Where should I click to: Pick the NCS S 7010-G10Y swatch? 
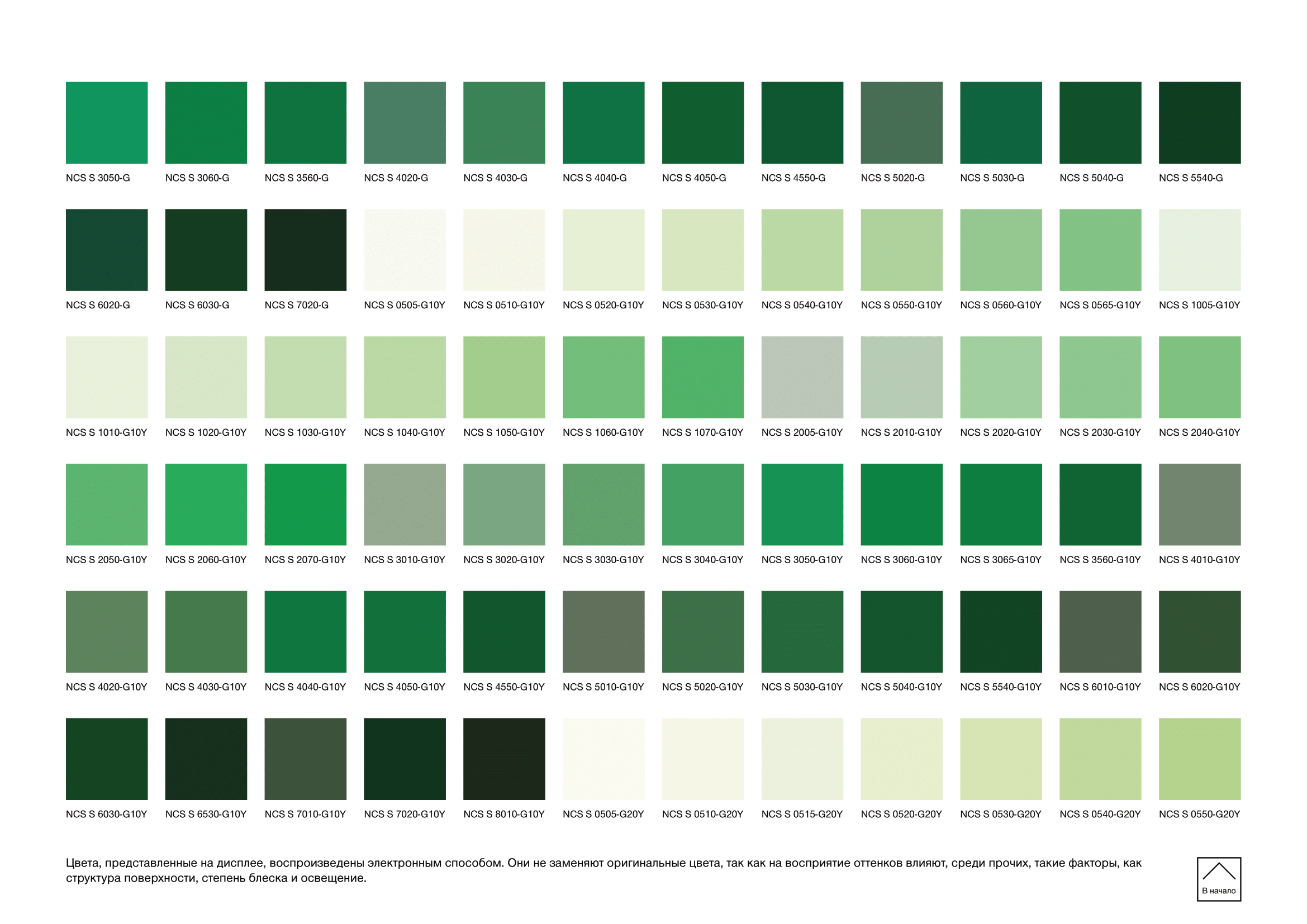(306, 759)
